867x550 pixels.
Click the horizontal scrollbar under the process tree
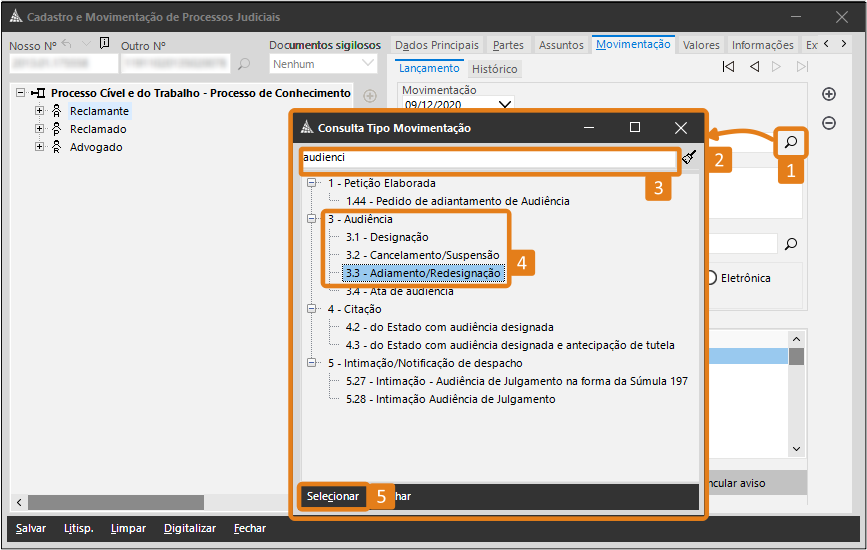[115, 502]
